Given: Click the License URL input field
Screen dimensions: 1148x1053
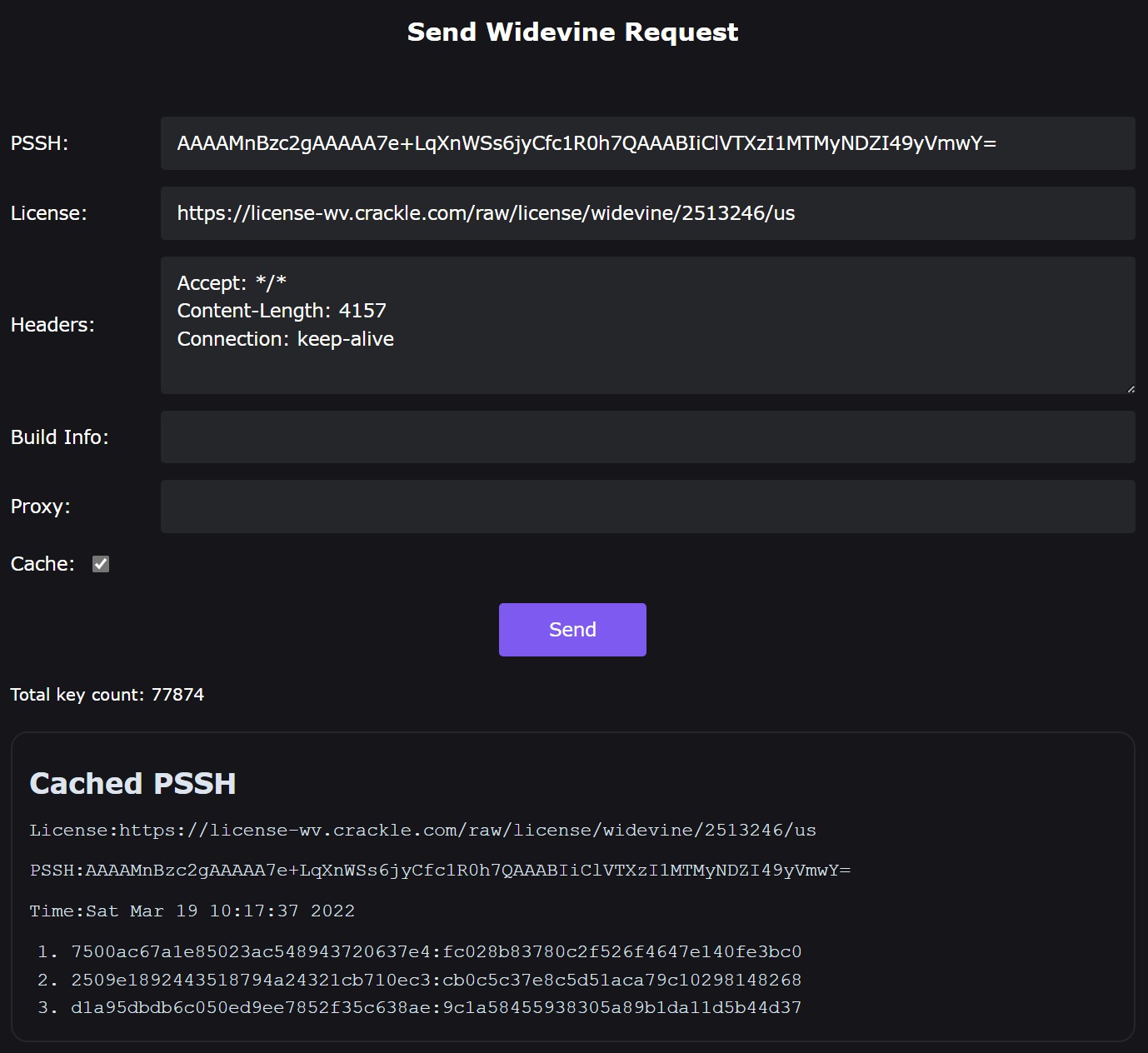Looking at the screenshot, I should pos(647,213).
